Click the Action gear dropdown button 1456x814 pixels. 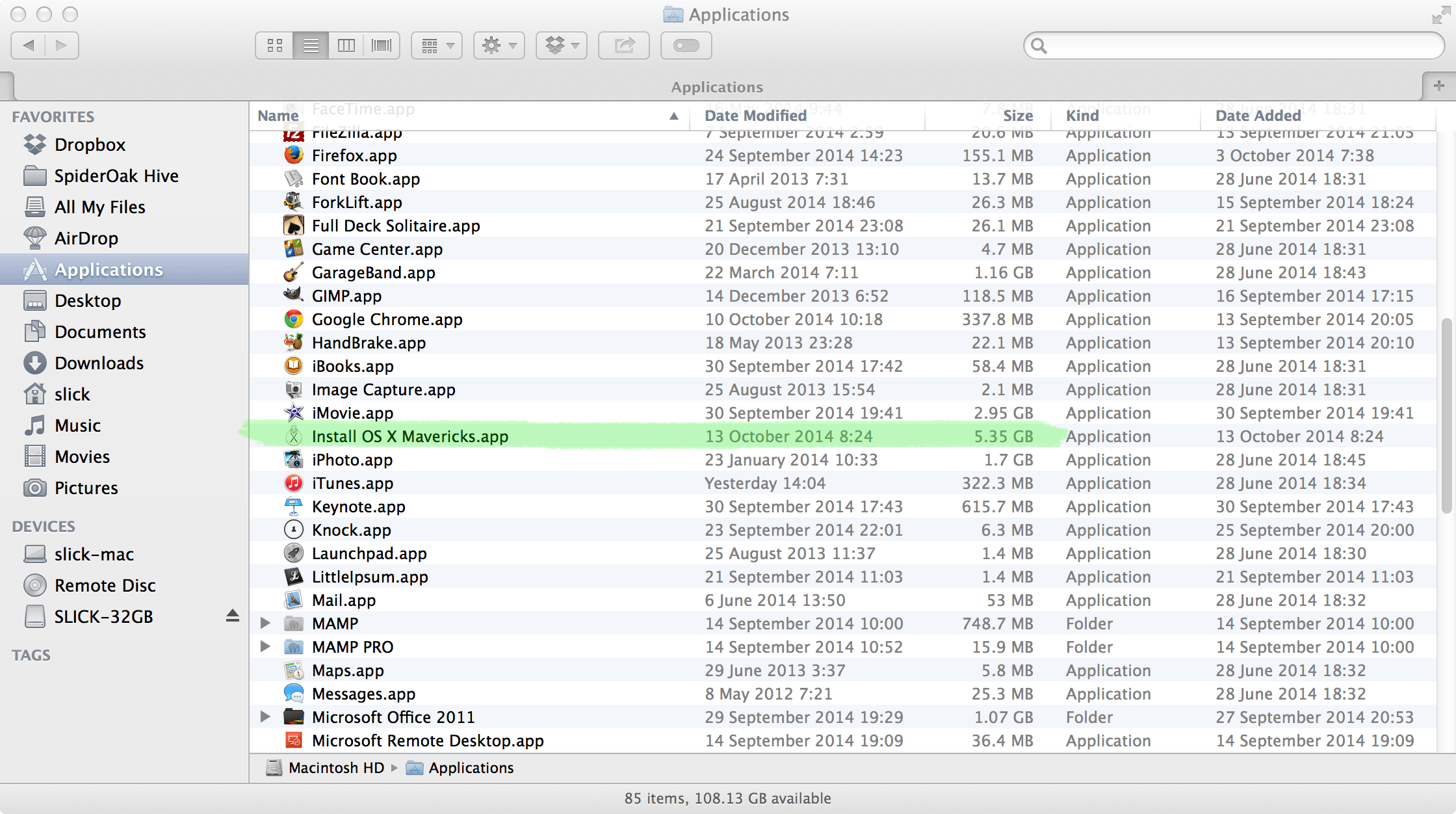pos(500,45)
